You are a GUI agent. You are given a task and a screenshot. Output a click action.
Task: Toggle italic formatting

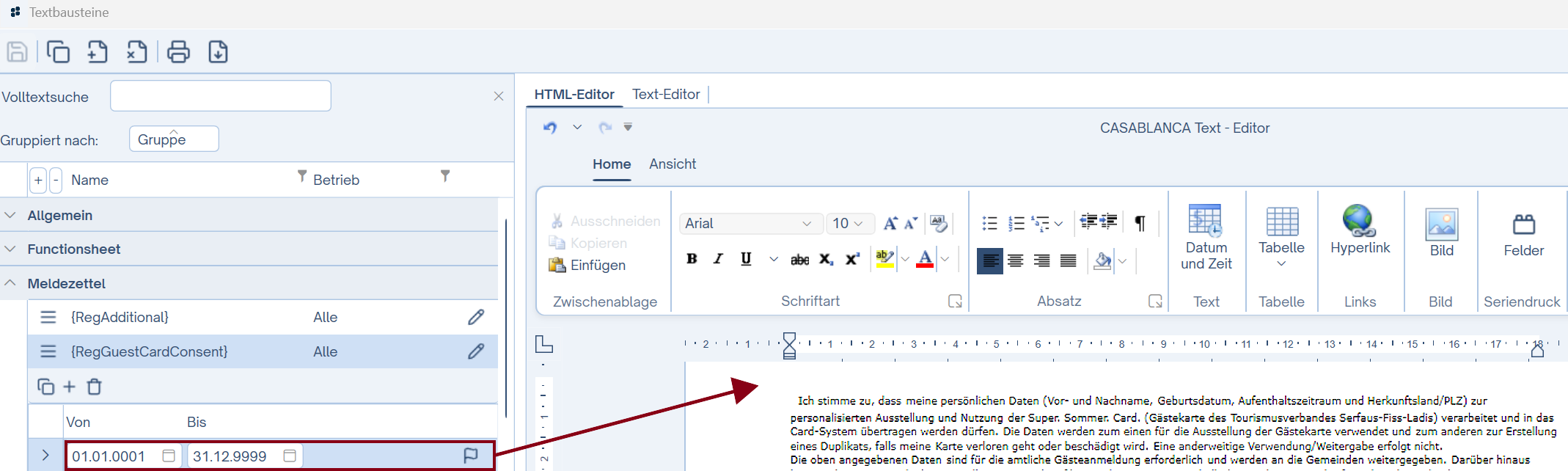(718, 258)
